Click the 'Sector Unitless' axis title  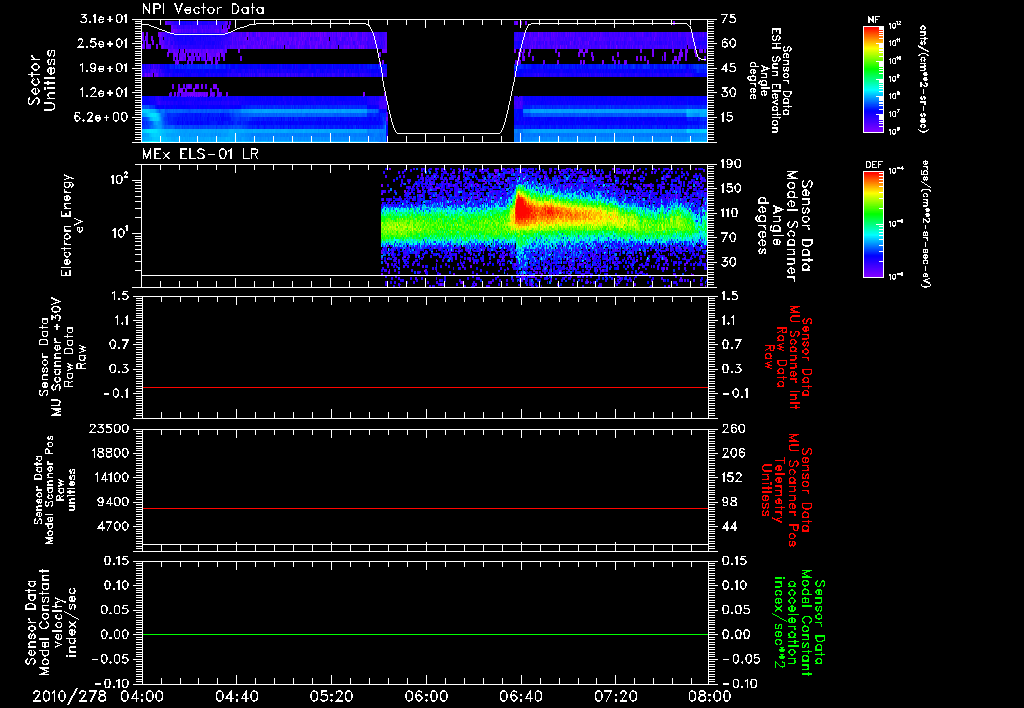pyautogui.click(x=42, y=80)
